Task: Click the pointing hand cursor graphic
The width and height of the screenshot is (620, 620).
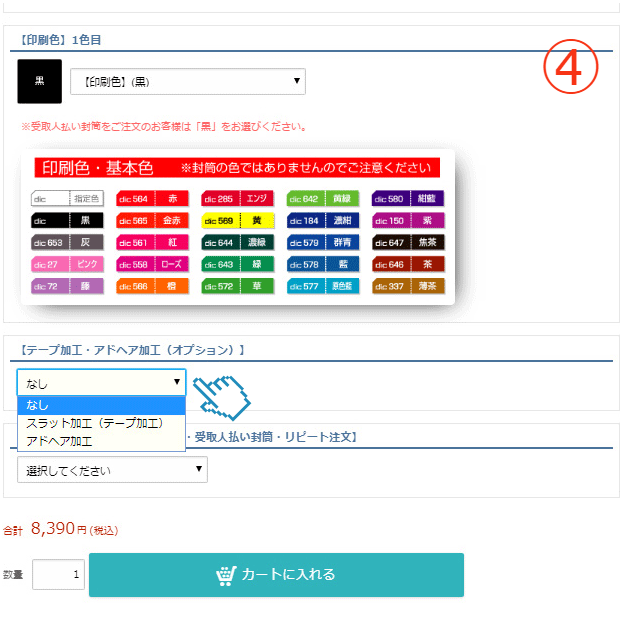Action: (x=222, y=398)
